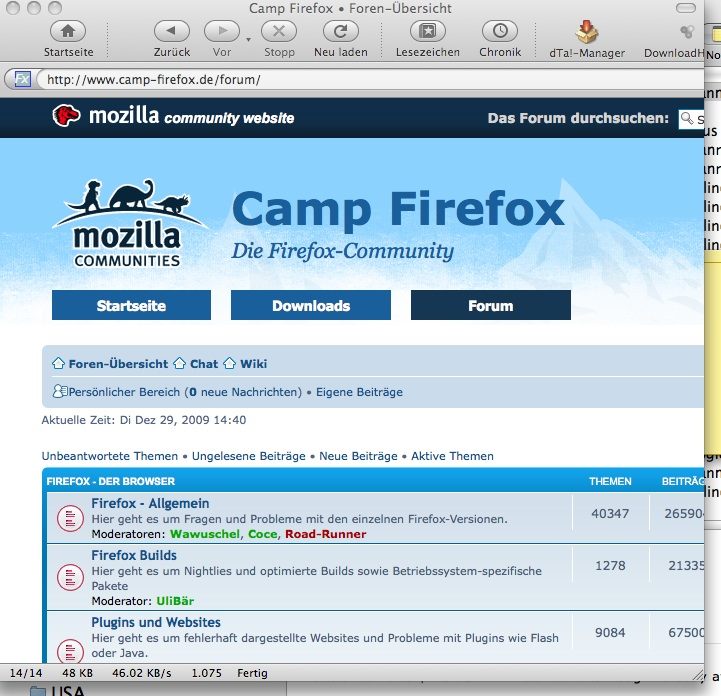This screenshot has height=696, width=721.
Task: Click the user icon beside Persönlicher Bereich
Action: point(60,391)
